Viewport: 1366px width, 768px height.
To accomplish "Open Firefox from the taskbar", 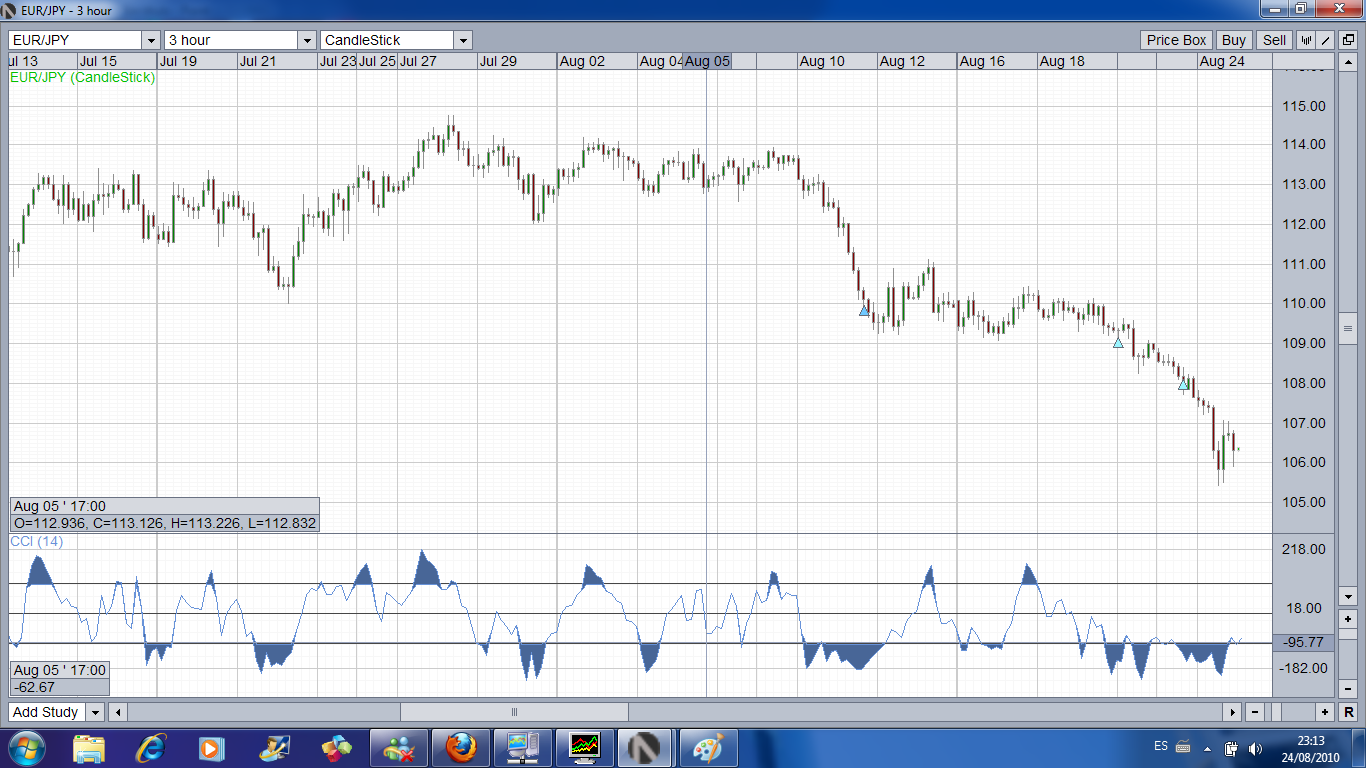I will (x=460, y=747).
